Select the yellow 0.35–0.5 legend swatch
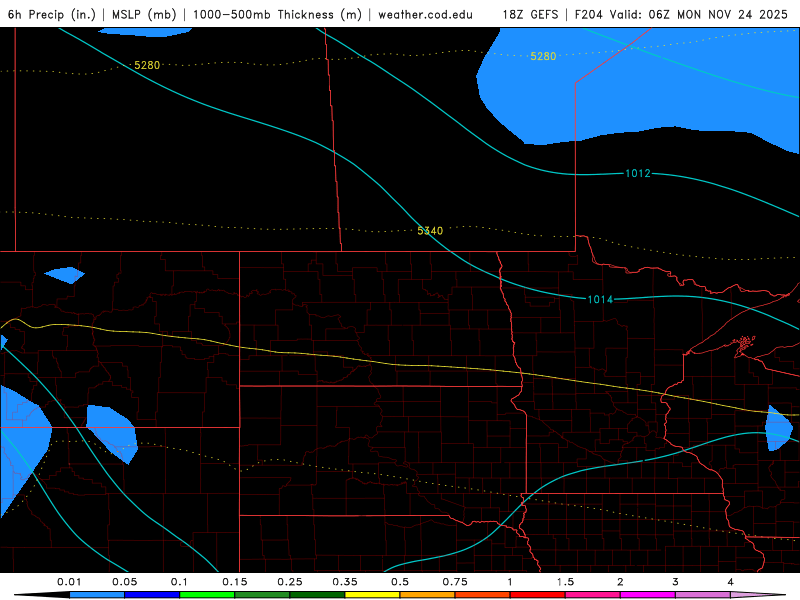The width and height of the screenshot is (800, 600). [x=372, y=595]
